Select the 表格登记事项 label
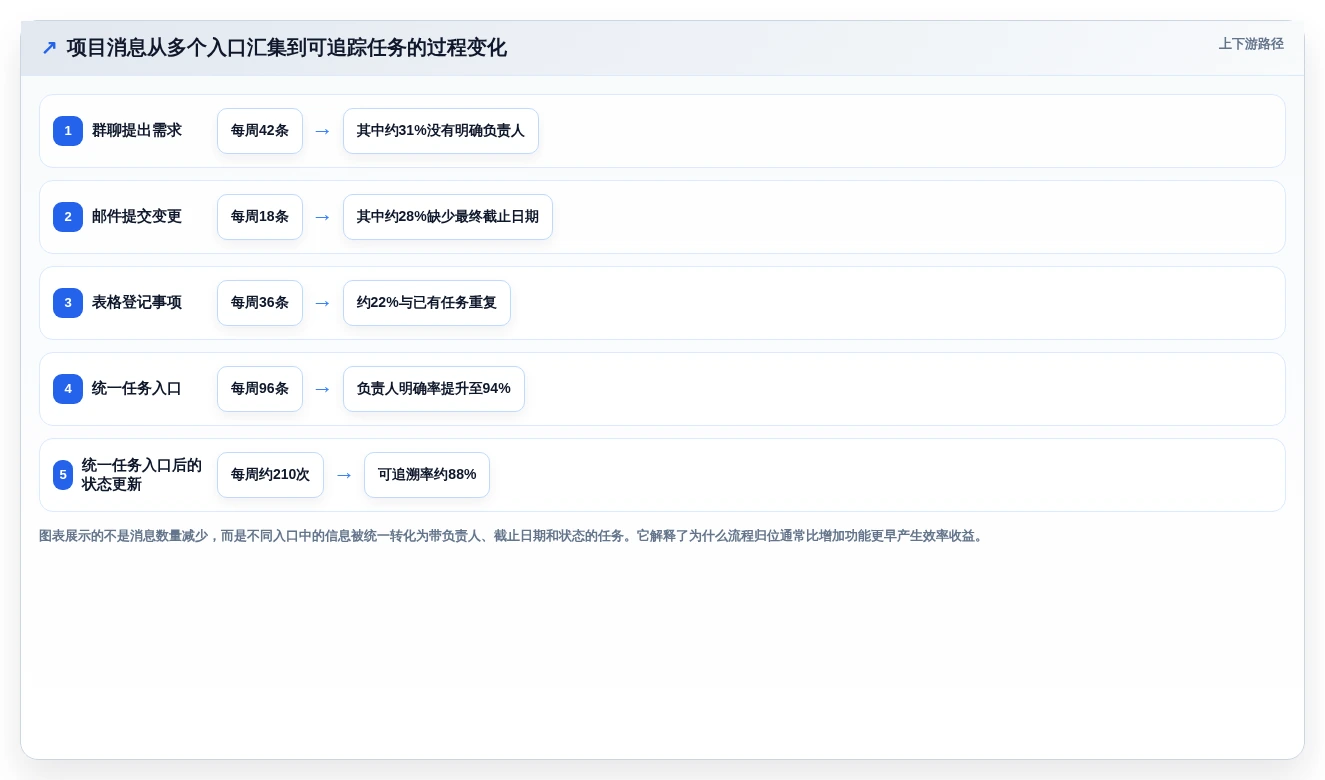Image resolution: width=1325 pixels, height=780 pixels. pyautogui.click(x=137, y=303)
